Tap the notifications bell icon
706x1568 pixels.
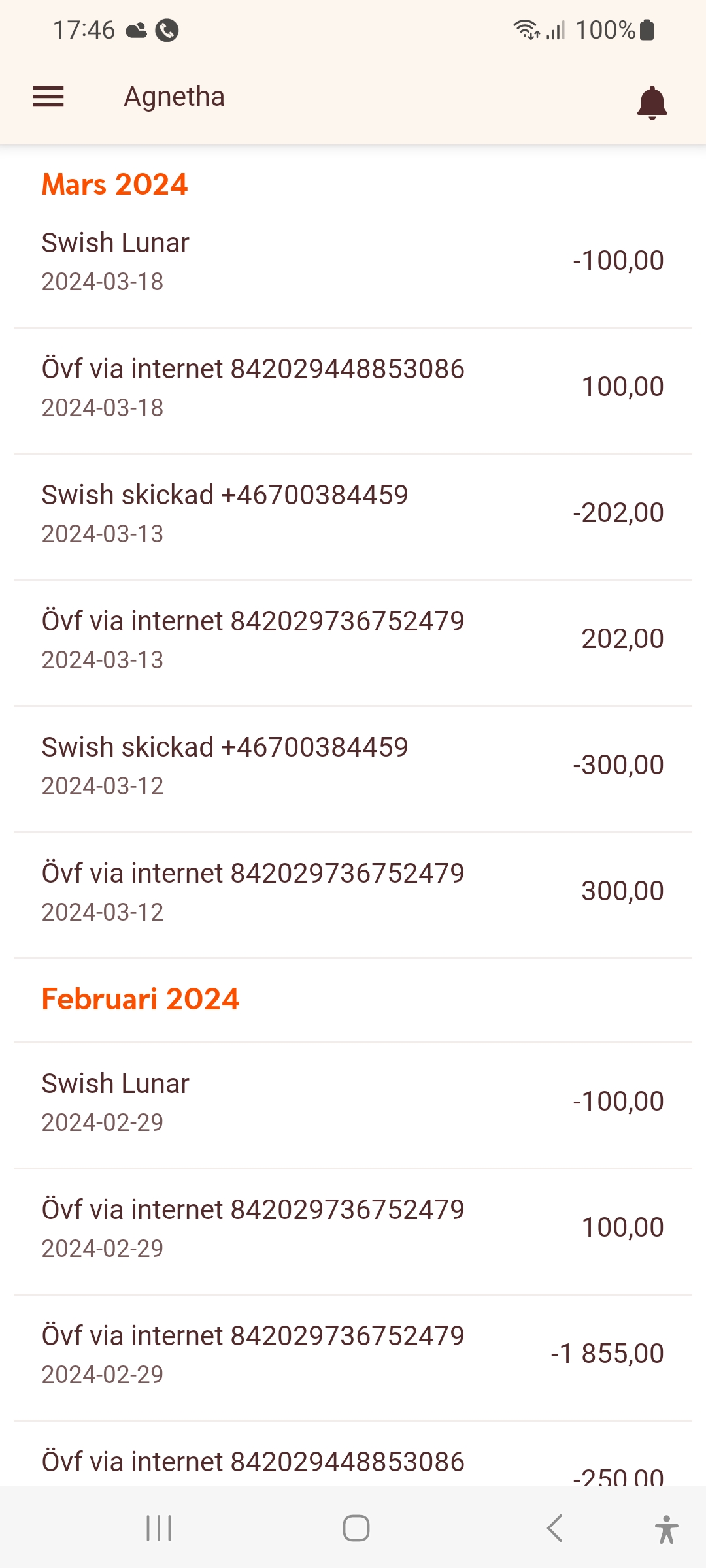[652, 103]
